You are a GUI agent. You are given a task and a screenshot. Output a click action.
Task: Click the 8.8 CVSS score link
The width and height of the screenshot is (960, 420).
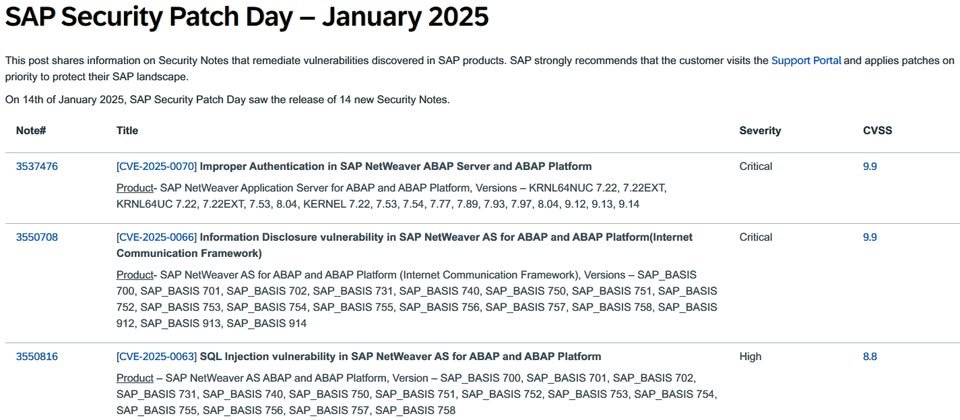tap(870, 356)
